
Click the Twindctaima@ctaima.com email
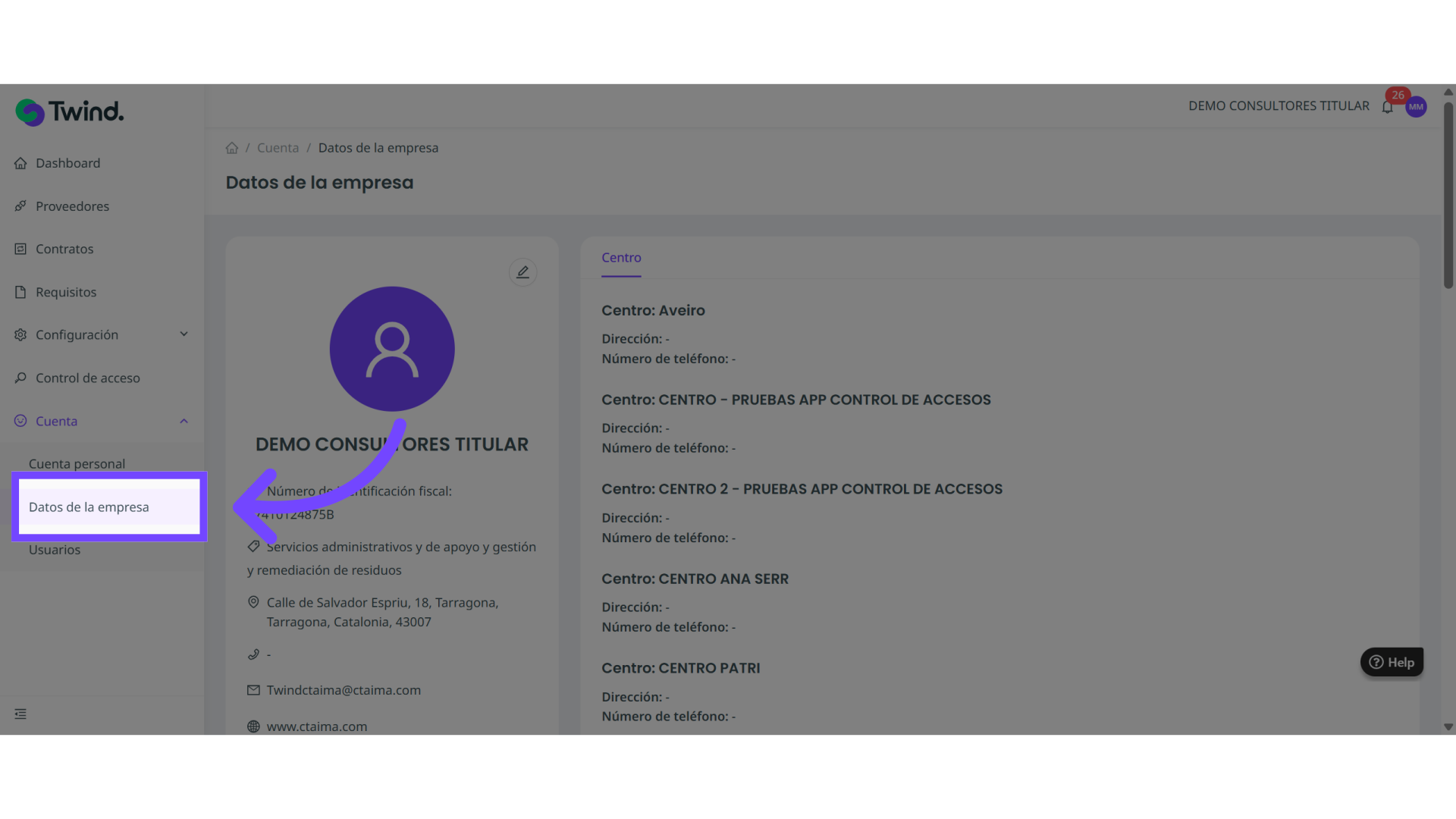click(x=344, y=690)
